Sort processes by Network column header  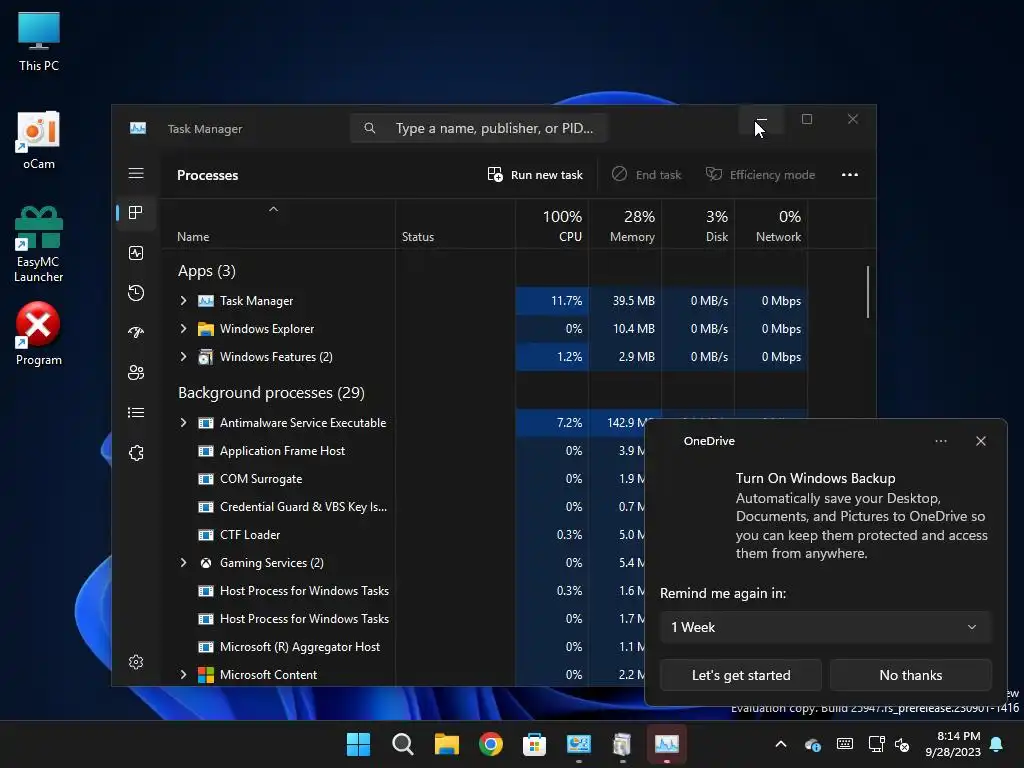(x=771, y=224)
